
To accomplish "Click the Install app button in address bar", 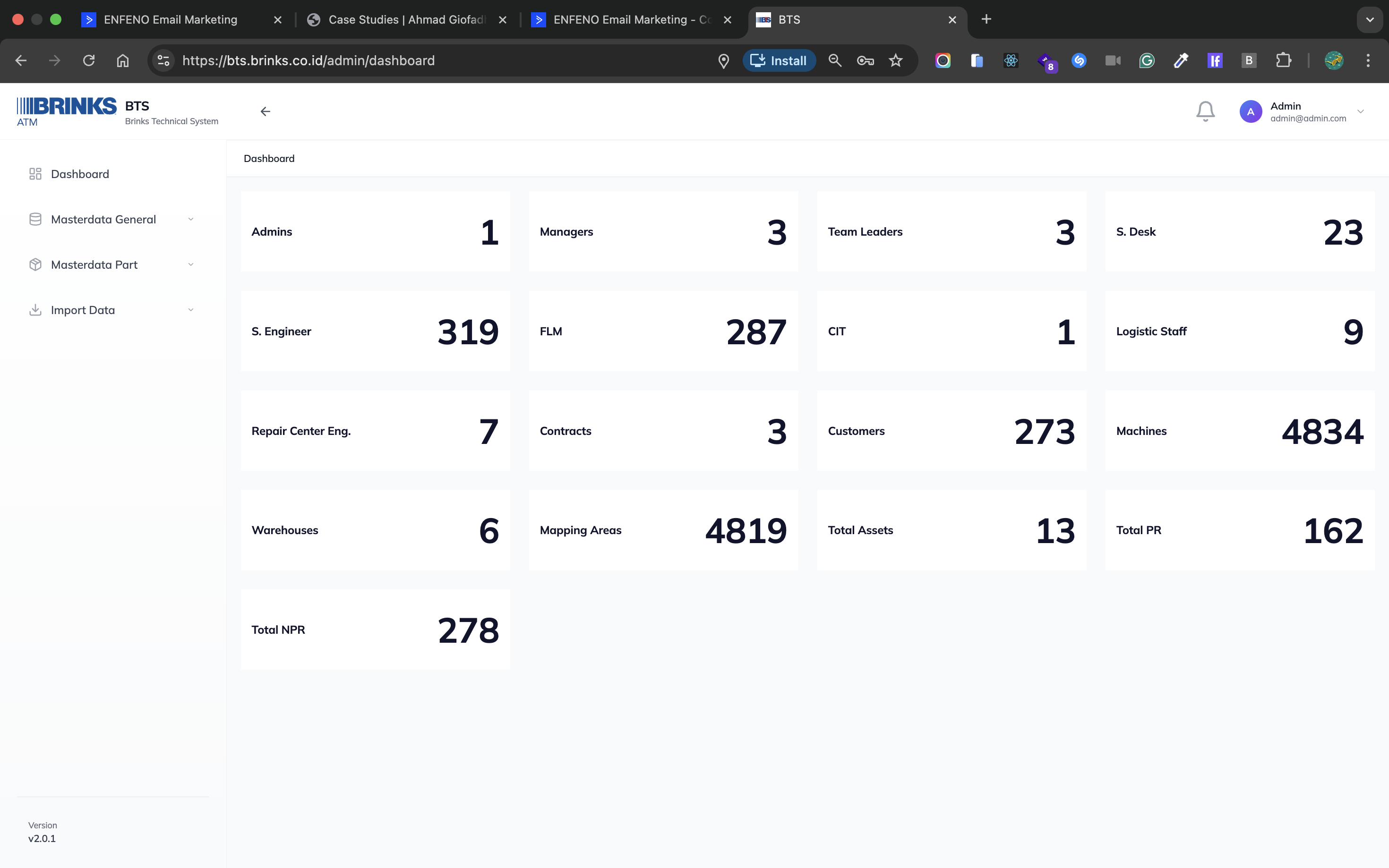I will click(x=779, y=61).
